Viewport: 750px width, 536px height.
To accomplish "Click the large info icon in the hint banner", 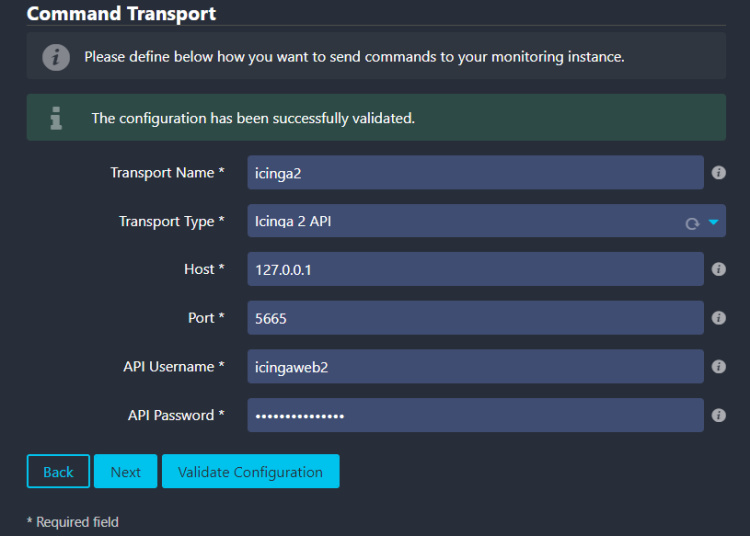I will (56, 57).
